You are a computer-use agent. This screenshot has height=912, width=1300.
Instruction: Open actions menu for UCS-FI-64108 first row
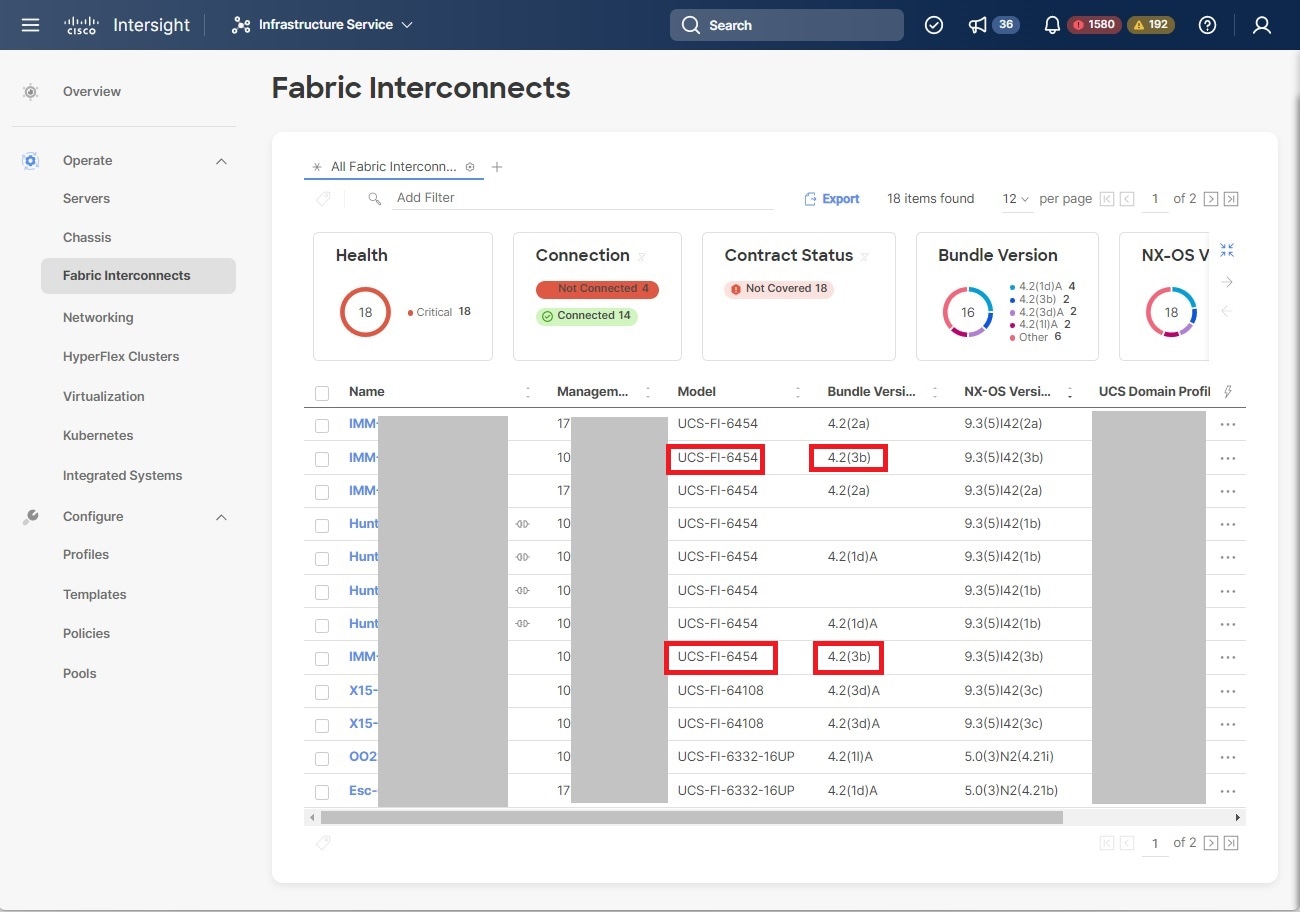pos(1228,692)
